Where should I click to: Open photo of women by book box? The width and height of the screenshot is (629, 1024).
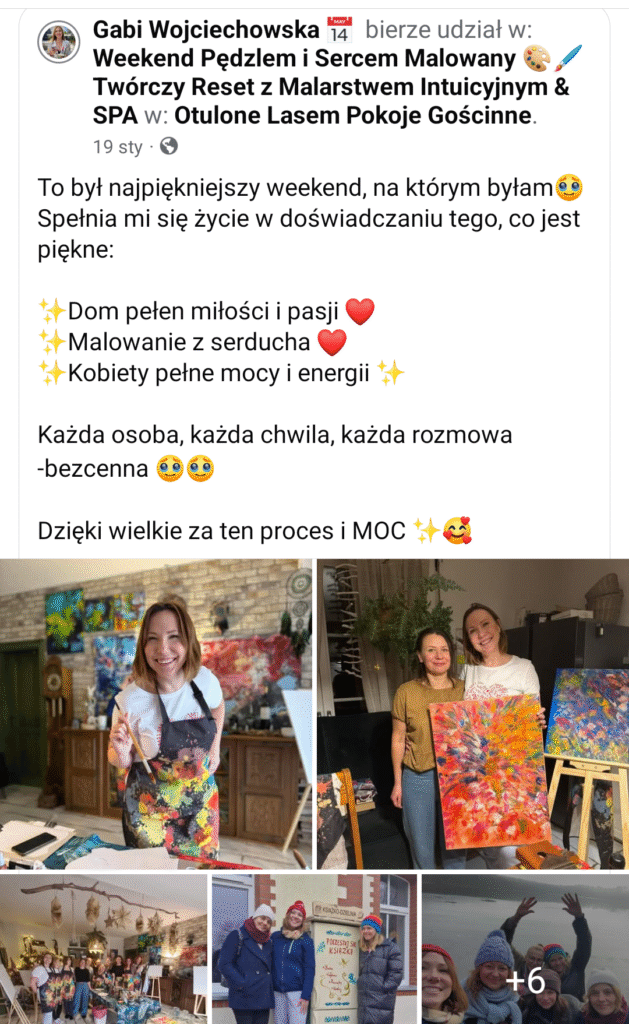pos(314,949)
